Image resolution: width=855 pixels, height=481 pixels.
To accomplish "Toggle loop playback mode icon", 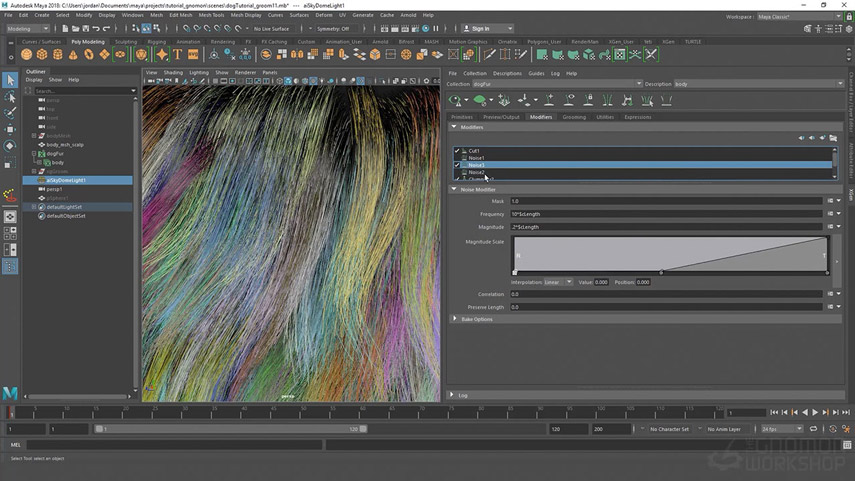I will [x=813, y=429].
